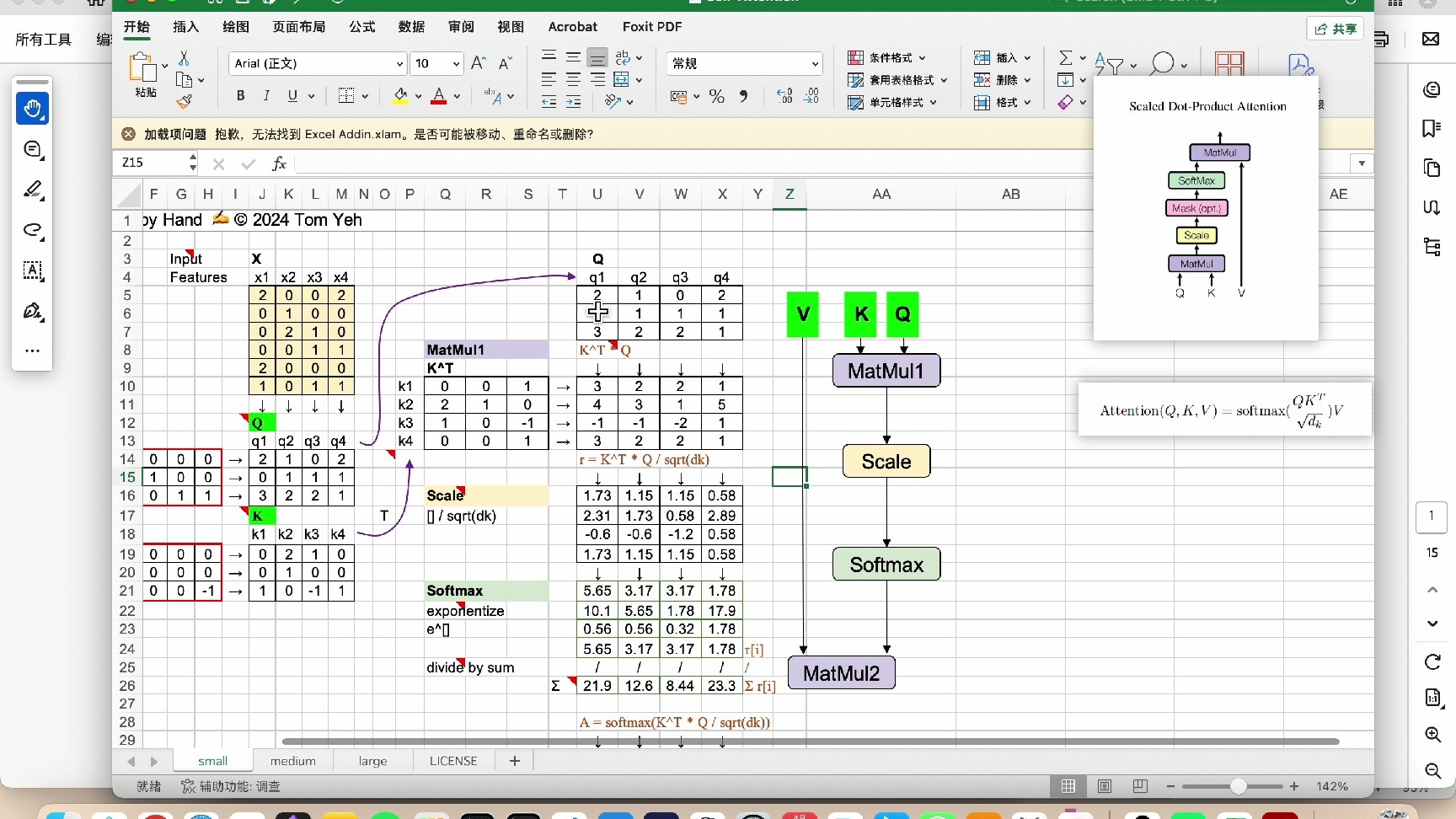Open 套用表格格式 table format menu
Viewport: 1456px width, 819px height.
897,80
